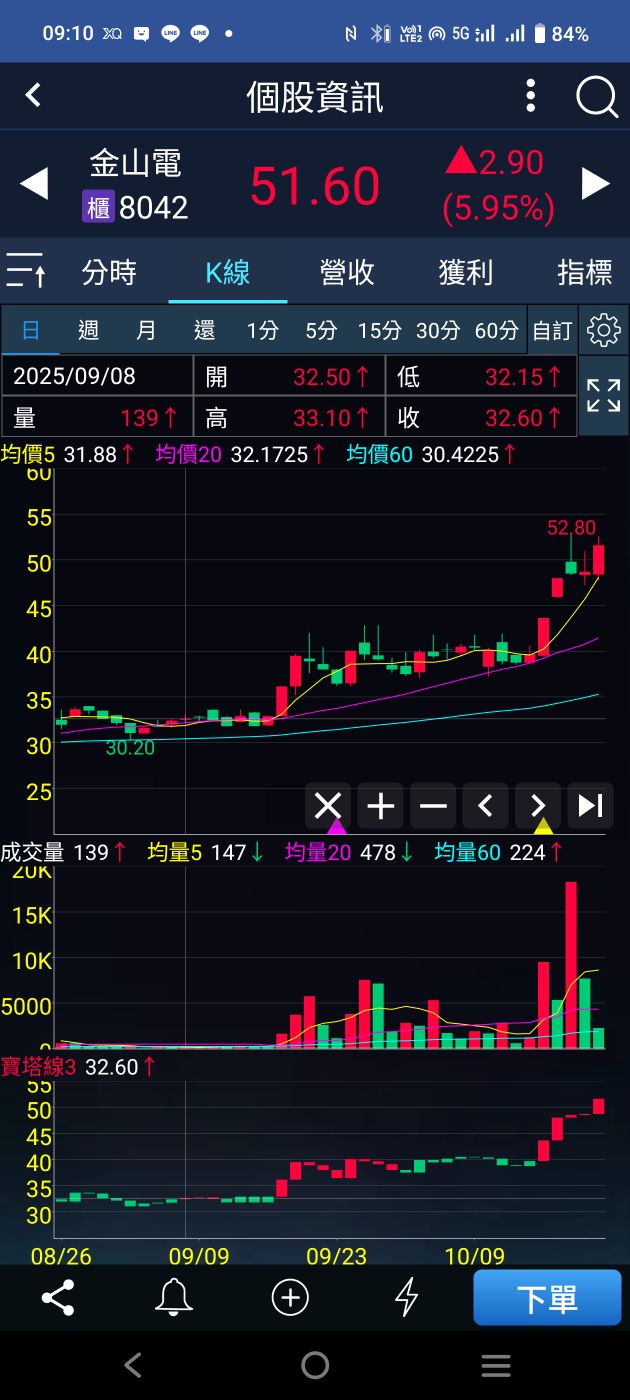Switch to the 分時 tab
Viewport: 630px width, 1400px height.
109,272
